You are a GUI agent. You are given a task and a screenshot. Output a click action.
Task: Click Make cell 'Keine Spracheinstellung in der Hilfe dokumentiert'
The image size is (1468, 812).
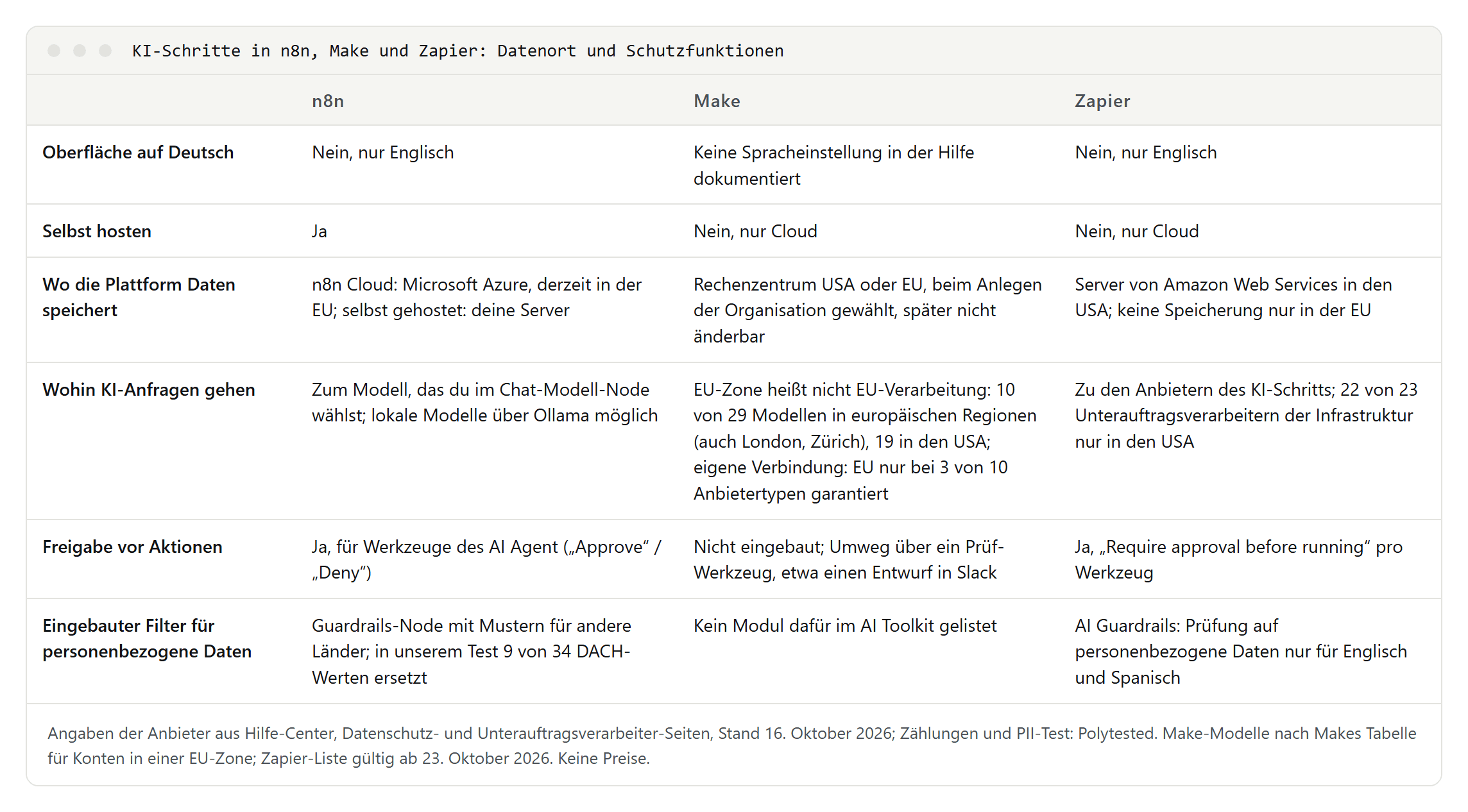(x=833, y=165)
